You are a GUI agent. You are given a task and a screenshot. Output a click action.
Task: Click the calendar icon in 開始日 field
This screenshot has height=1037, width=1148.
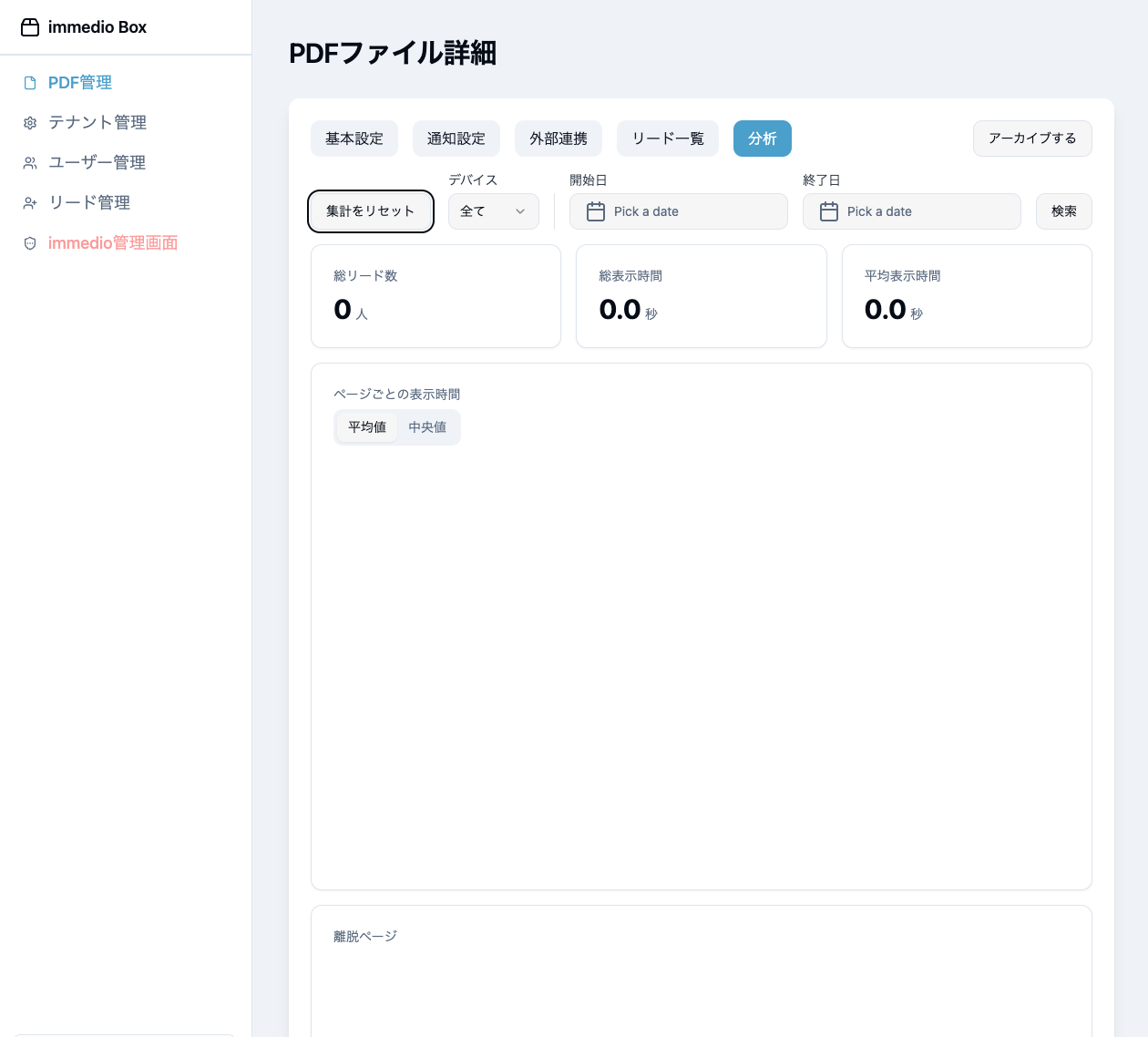pyautogui.click(x=596, y=211)
